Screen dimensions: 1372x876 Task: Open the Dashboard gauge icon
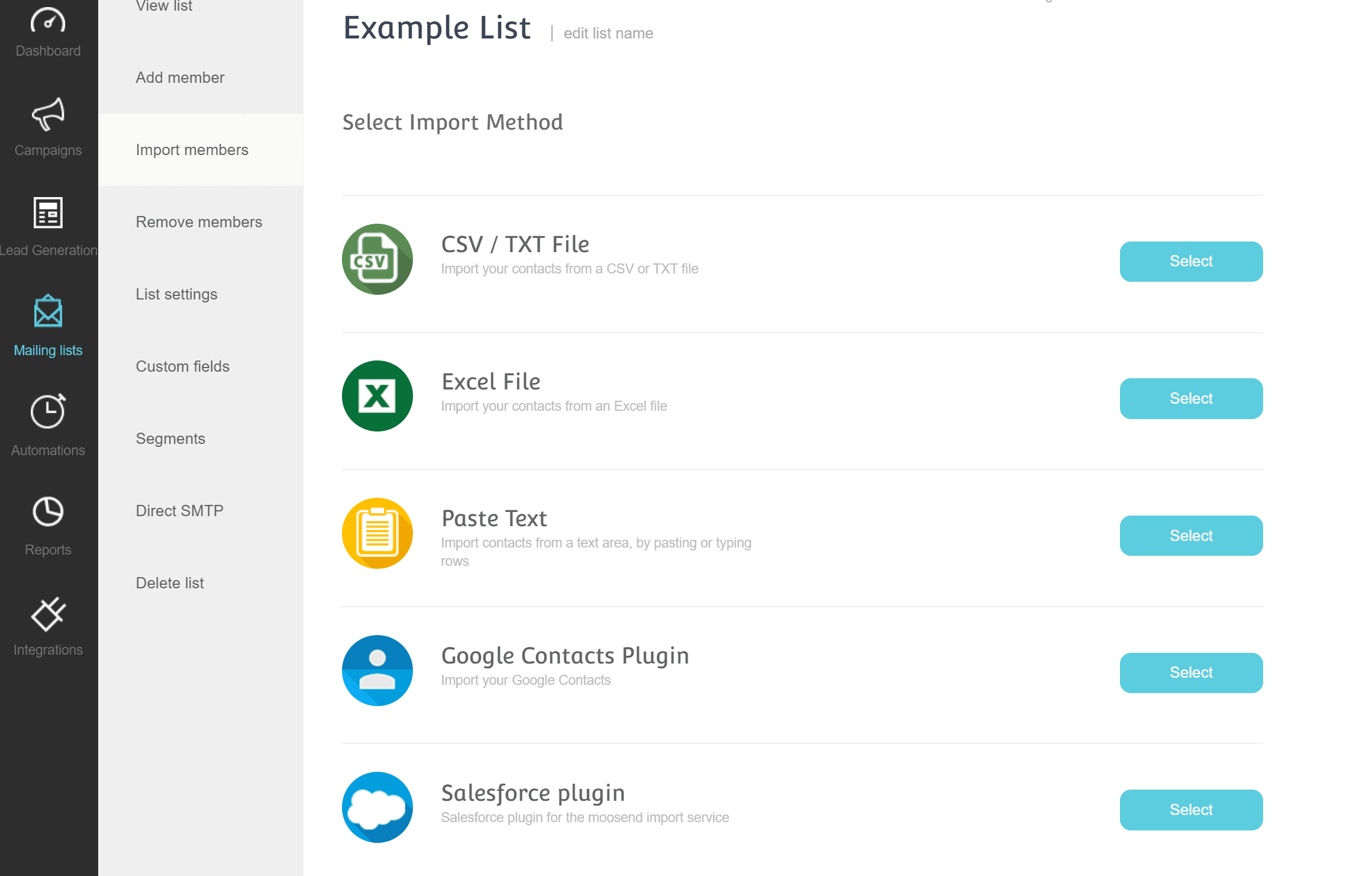(x=48, y=21)
